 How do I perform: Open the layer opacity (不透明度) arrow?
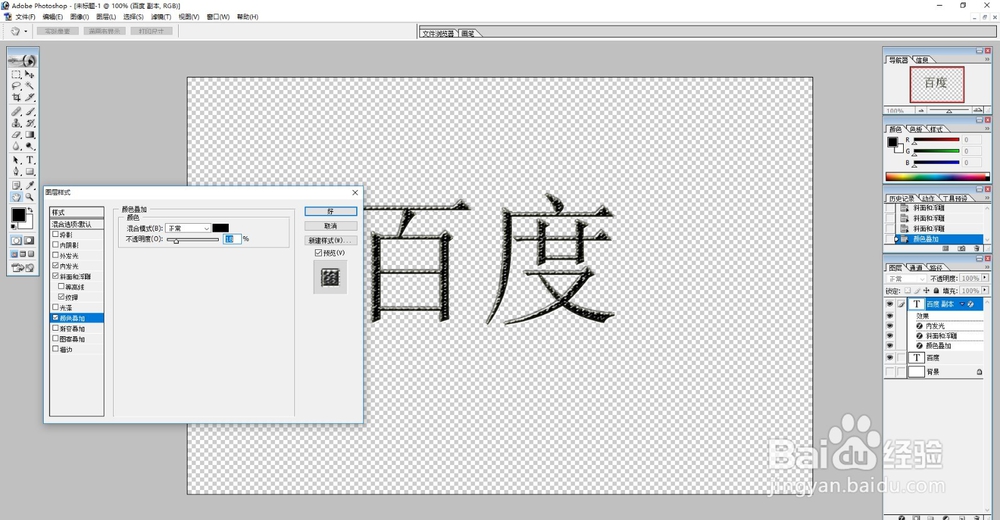point(985,278)
